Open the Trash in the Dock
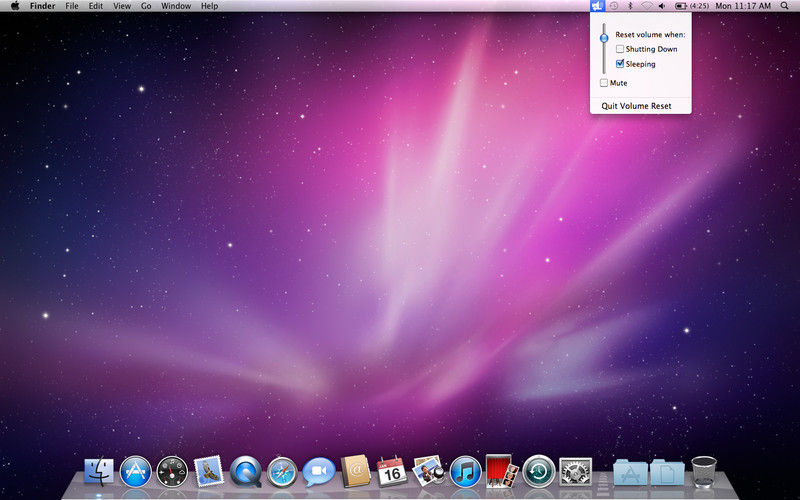800x500 pixels. click(704, 471)
